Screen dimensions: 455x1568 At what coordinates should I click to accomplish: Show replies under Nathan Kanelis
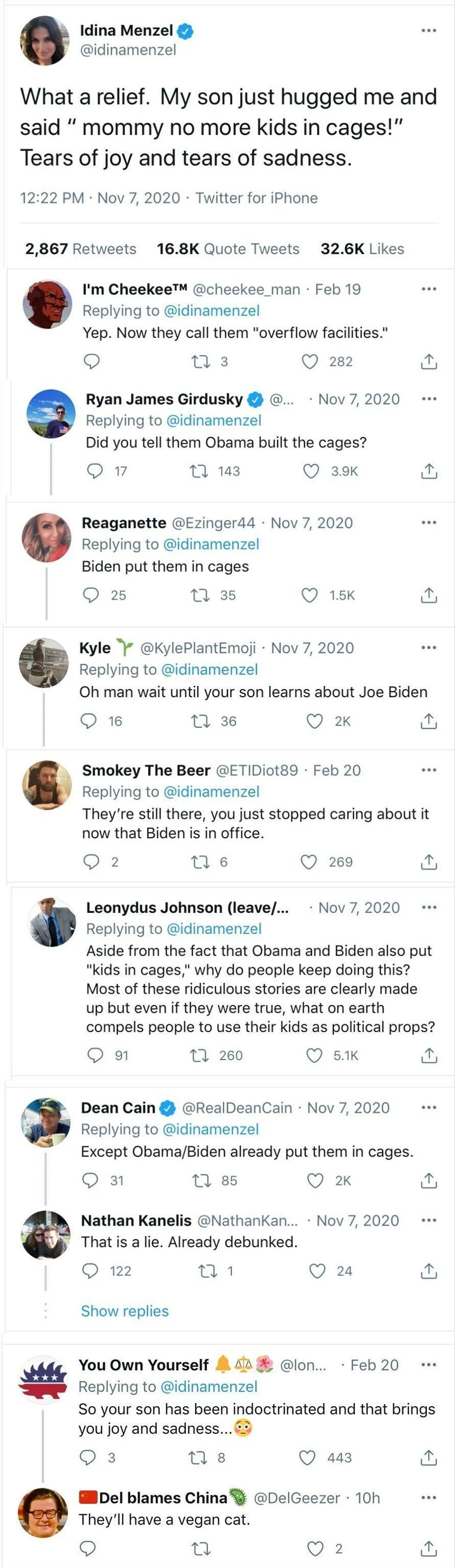pos(125,1311)
